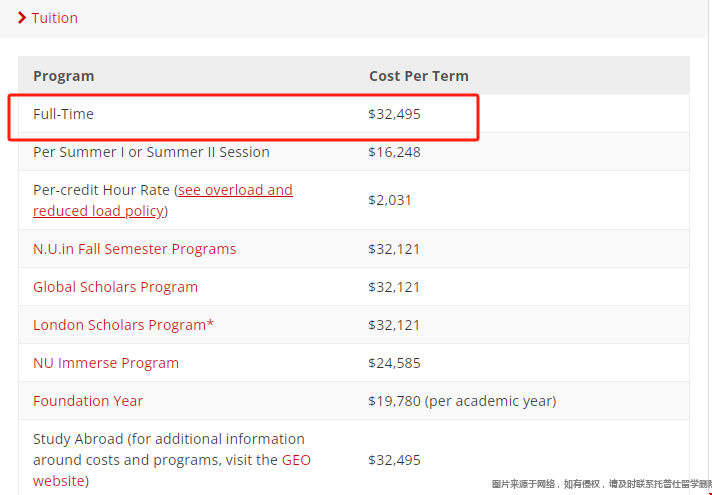The height and width of the screenshot is (495, 712).
Task: Open the N.U.in Fall Semester Programs link
Action: coord(134,249)
